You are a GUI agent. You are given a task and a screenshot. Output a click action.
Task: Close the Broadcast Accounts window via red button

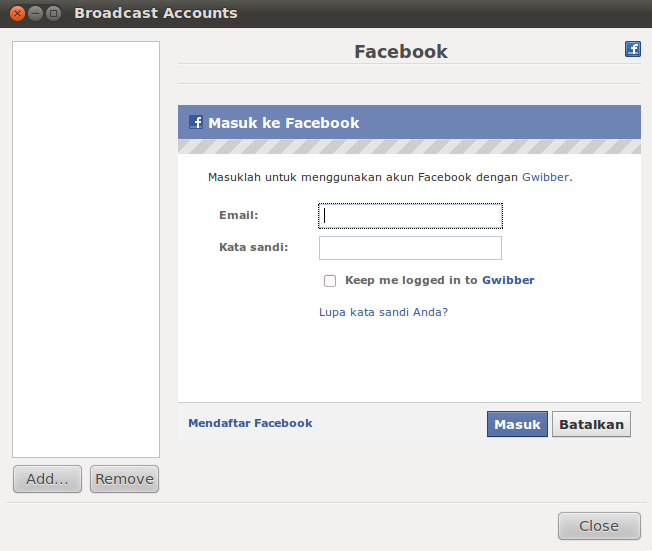pyautogui.click(x=17, y=13)
